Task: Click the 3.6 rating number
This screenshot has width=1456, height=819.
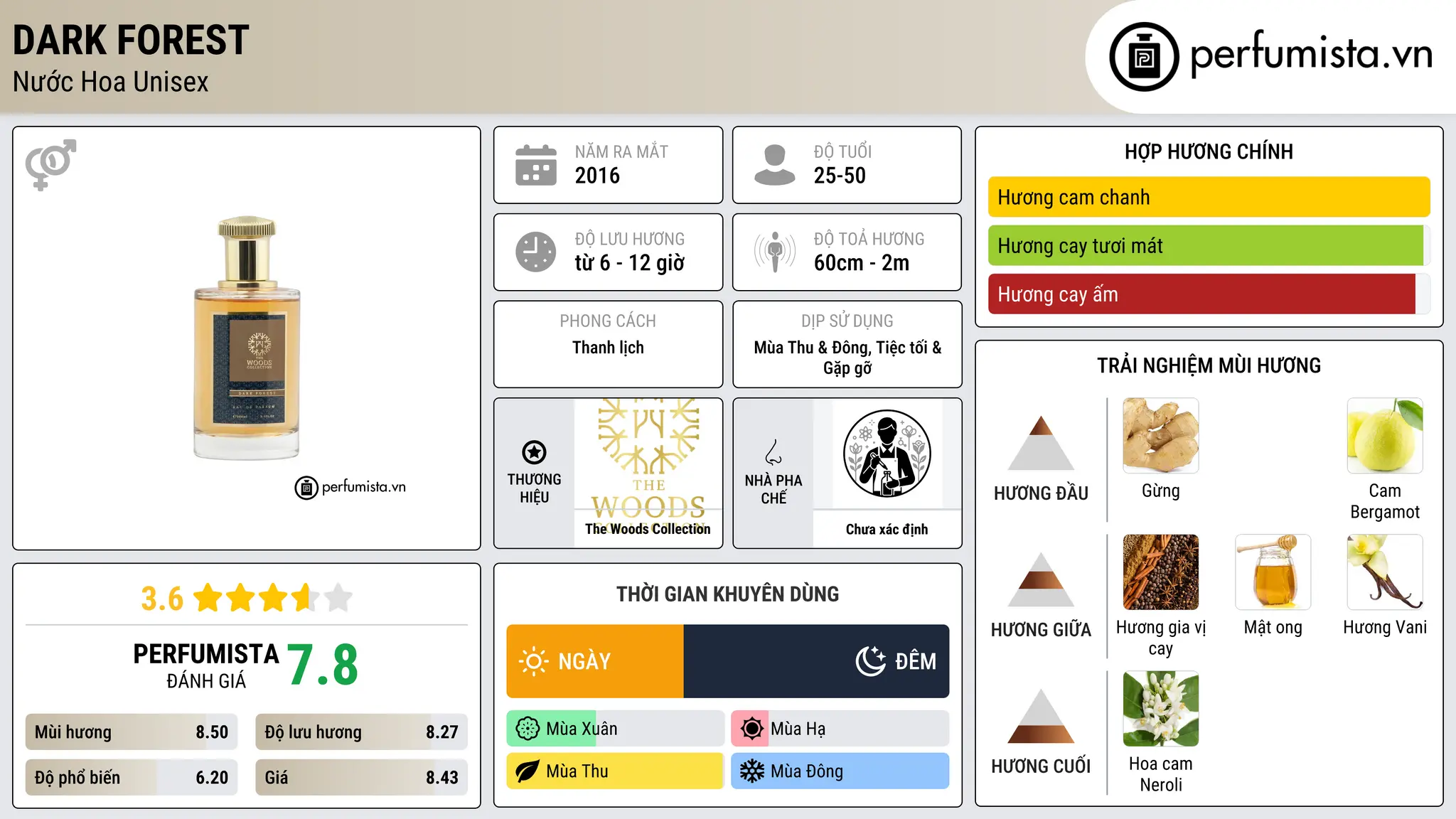Action: tap(162, 599)
